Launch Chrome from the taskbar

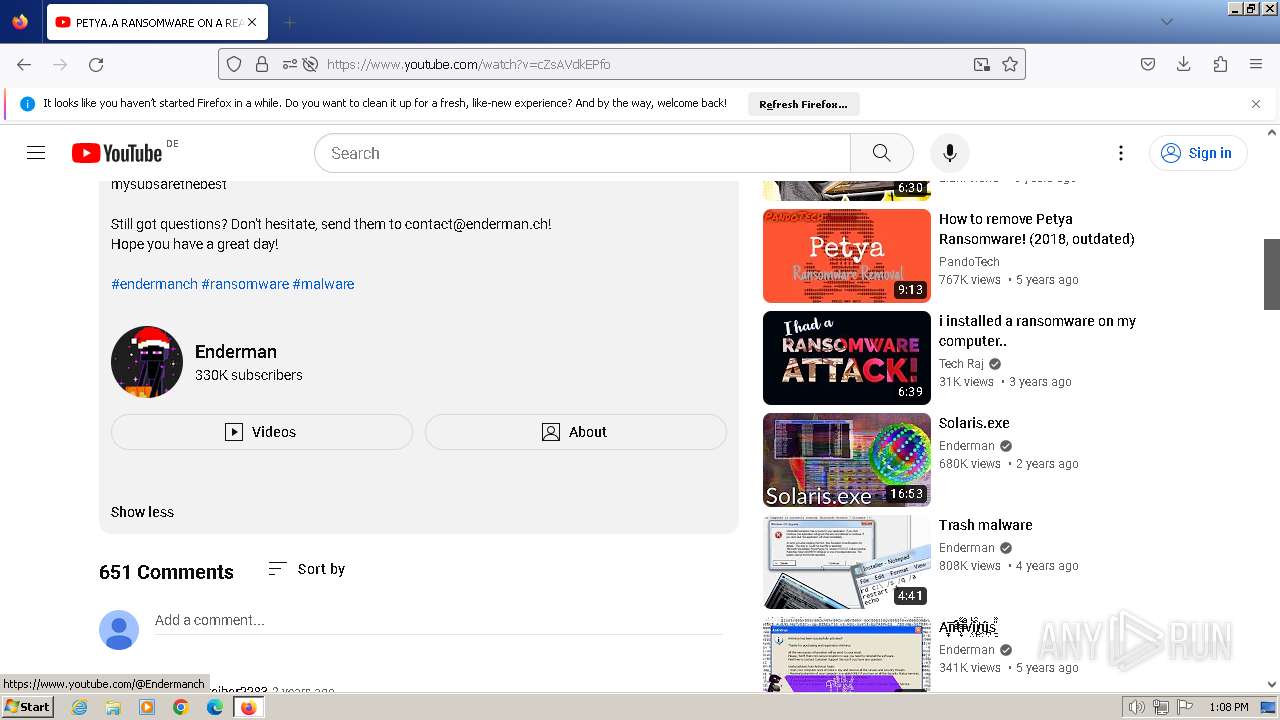click(x=180, y=707)
